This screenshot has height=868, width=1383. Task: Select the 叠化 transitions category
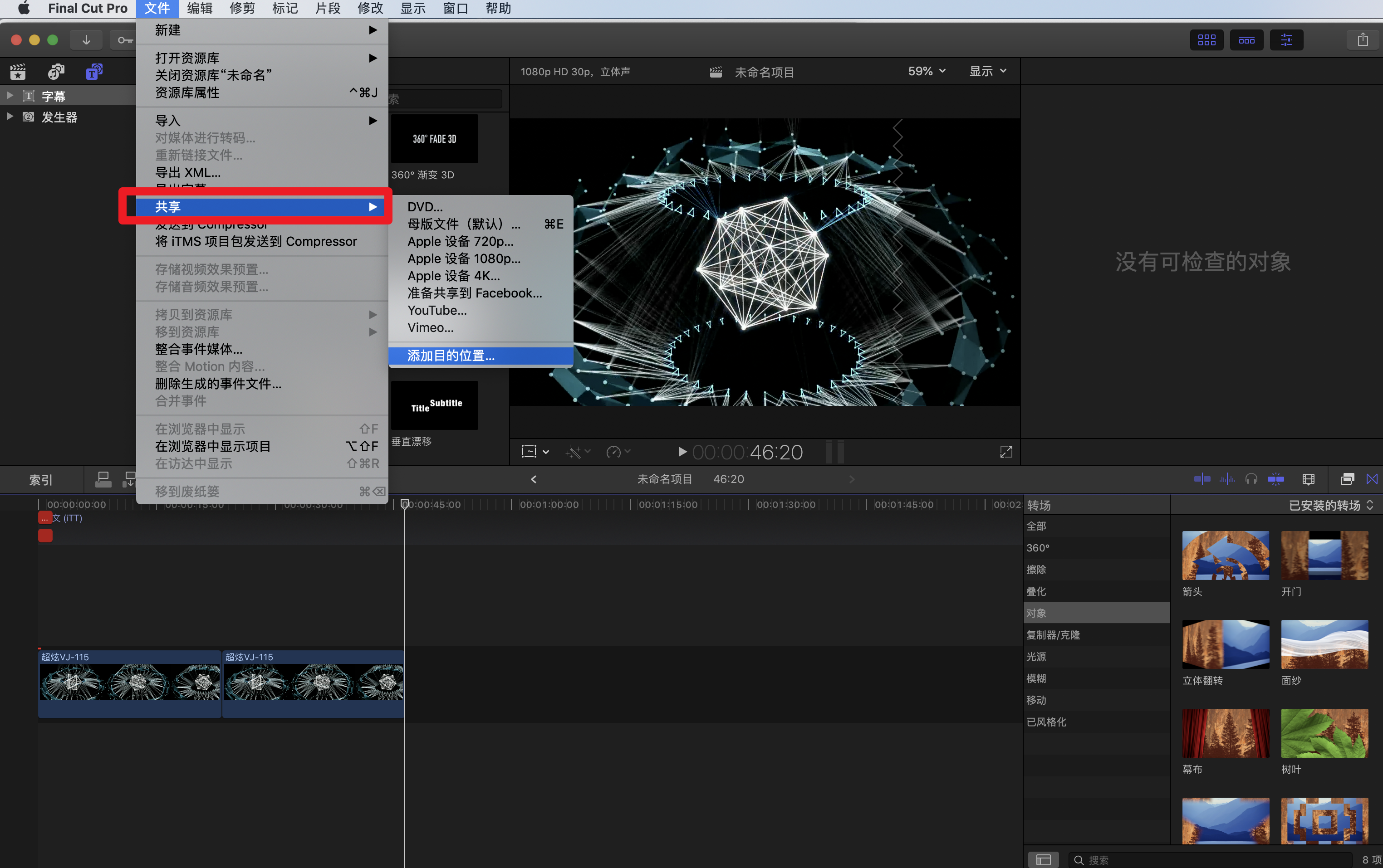pos(1096,591)
